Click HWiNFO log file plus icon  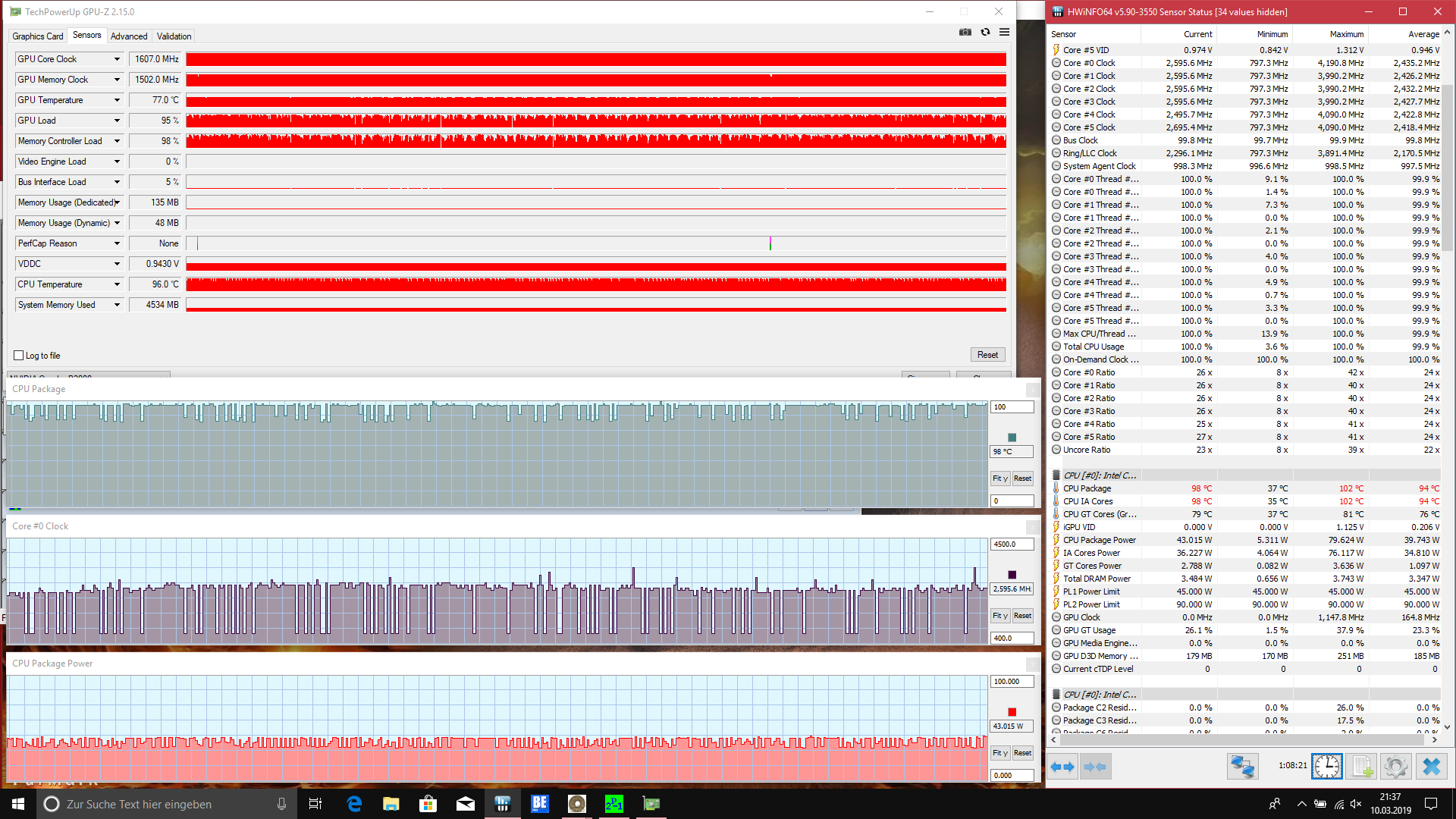point(1362,767)
